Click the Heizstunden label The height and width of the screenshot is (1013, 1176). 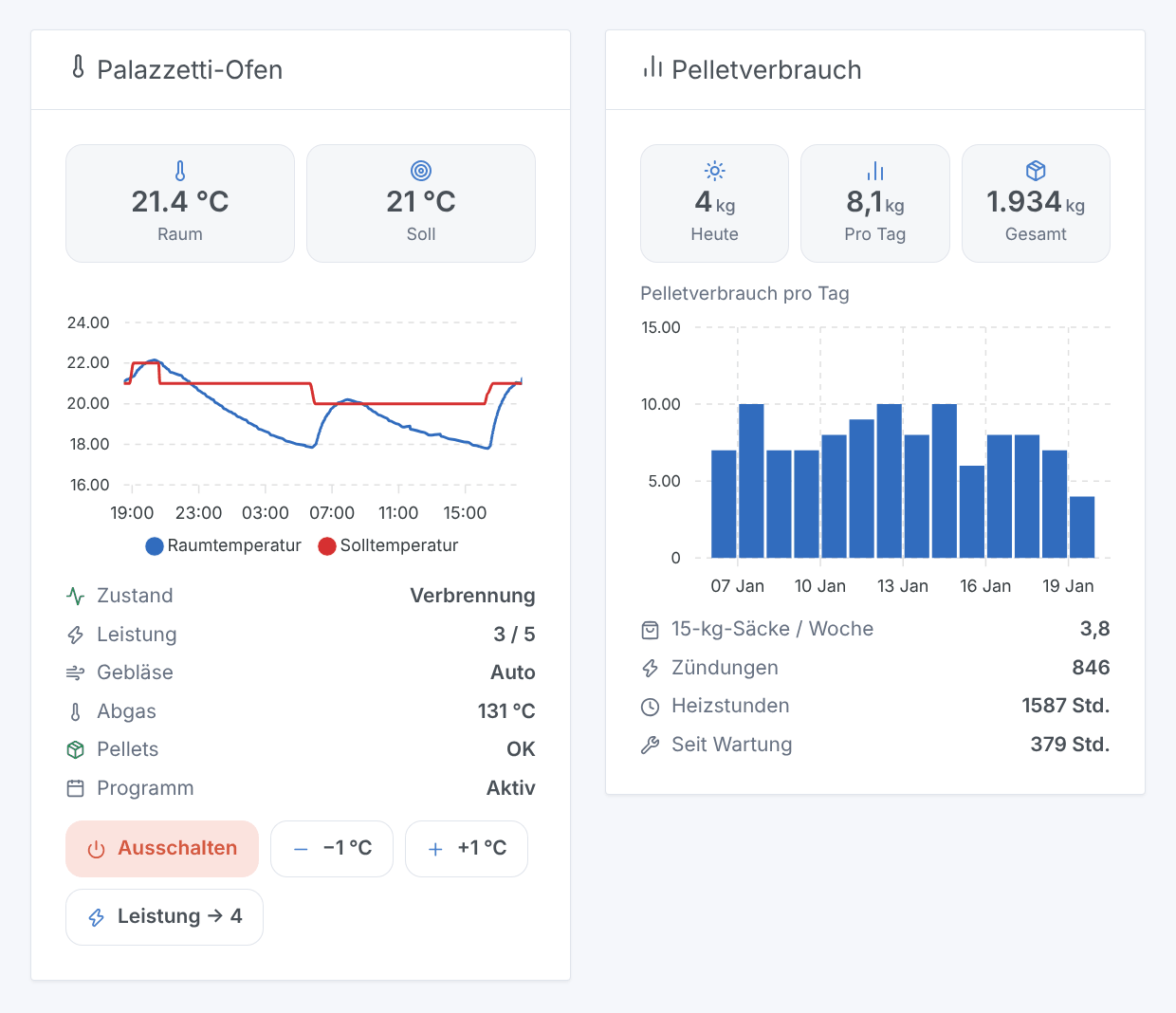(730, 707)
